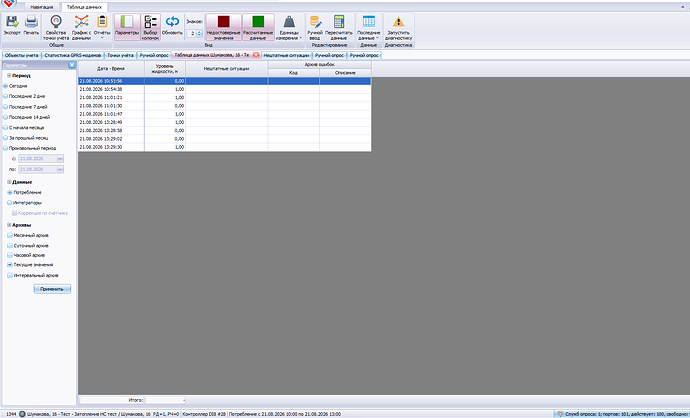Open Последние данные dropdown
This screenshot has height=418, width=690.
369,27
